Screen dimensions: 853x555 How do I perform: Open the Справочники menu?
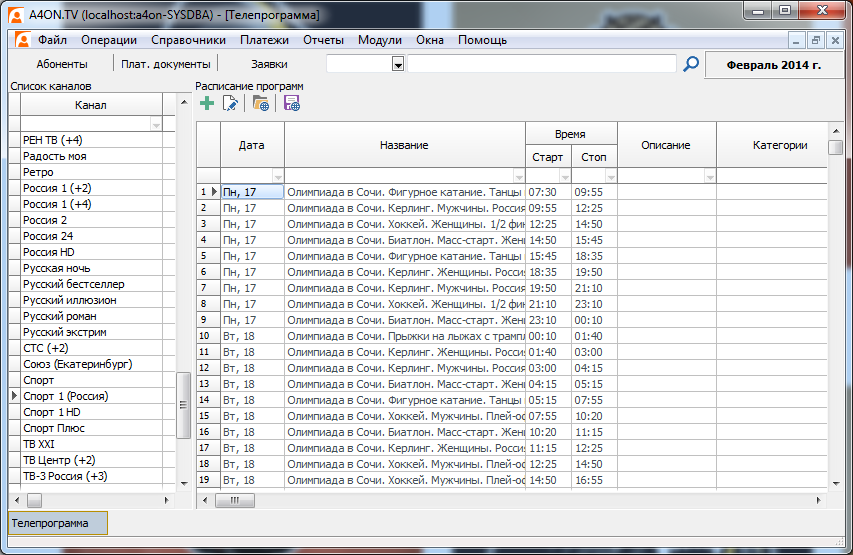click(x=188, y=40)
